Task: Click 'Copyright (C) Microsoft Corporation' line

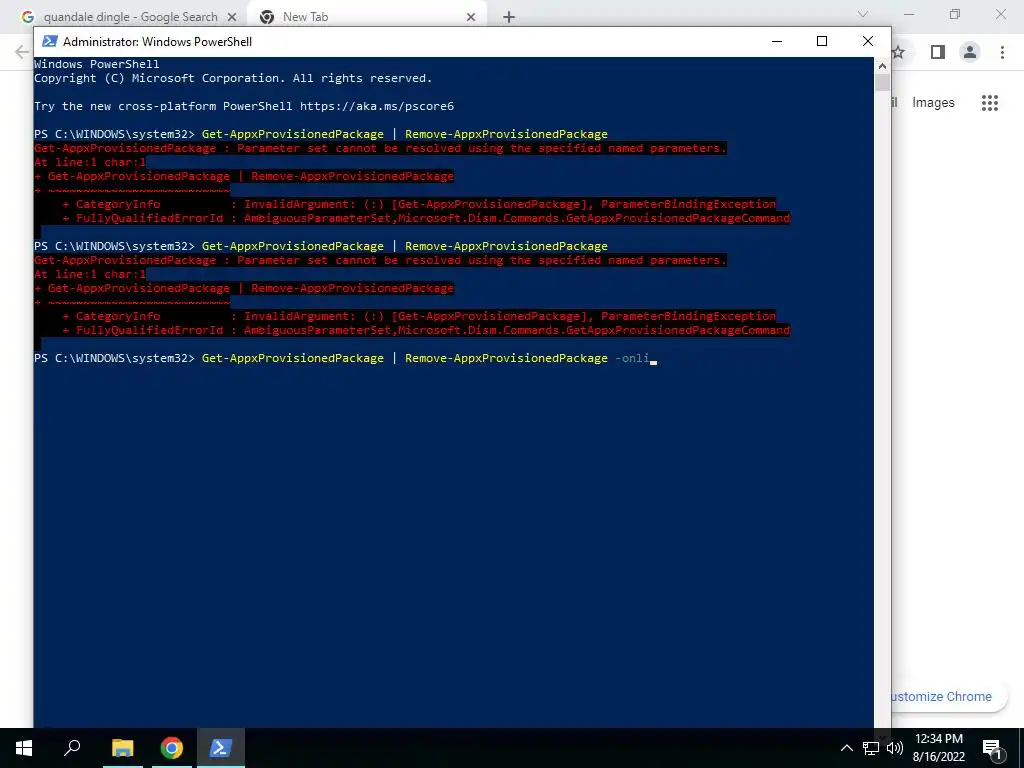Action: tap(233, 78)
